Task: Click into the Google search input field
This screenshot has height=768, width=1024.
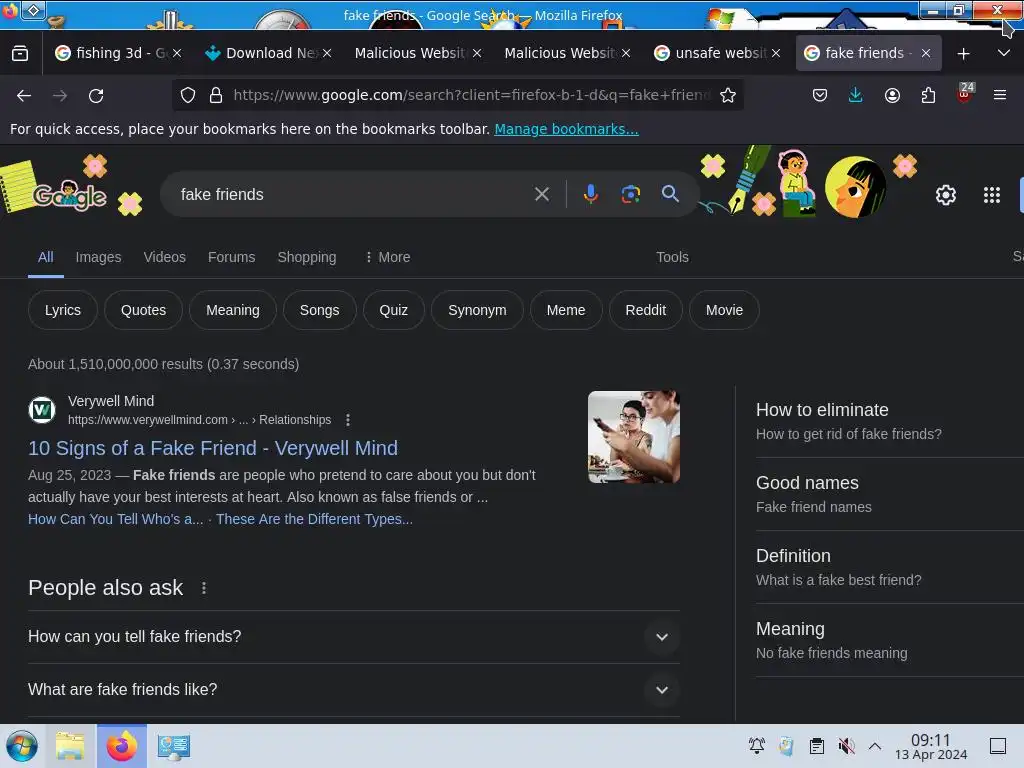Action: pos(353,194)
